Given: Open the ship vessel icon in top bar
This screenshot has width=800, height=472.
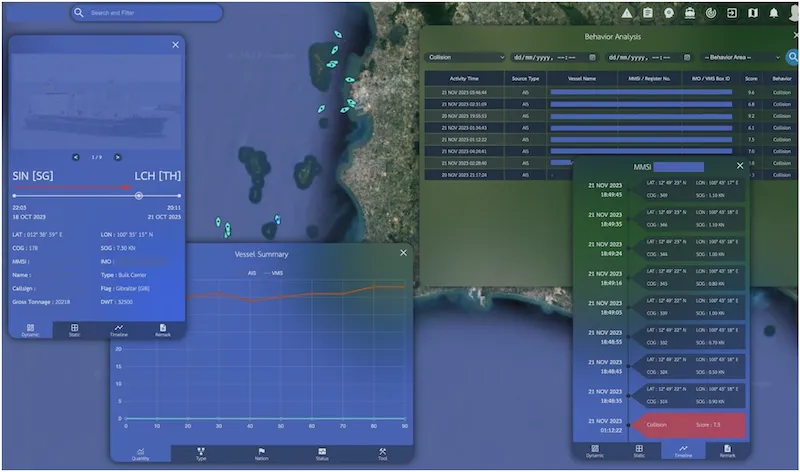Looking at the screenshot, I should (690, 13).
